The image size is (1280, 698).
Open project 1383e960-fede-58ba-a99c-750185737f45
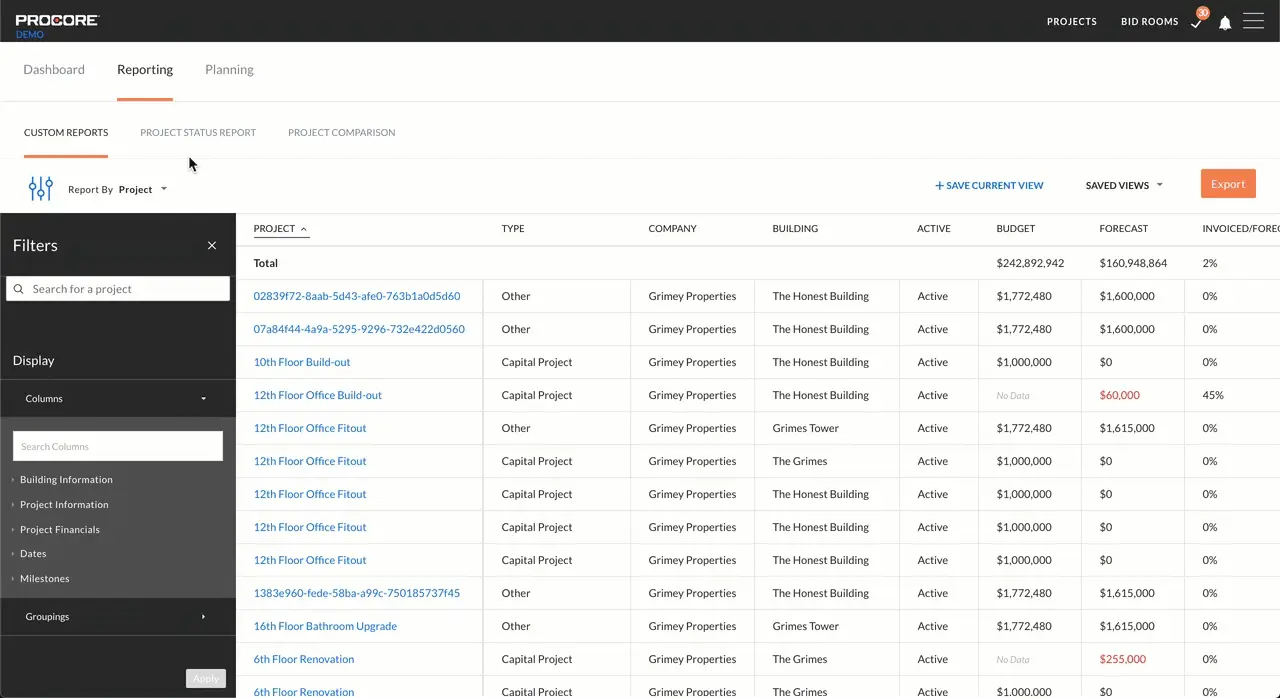coord(357,593)
